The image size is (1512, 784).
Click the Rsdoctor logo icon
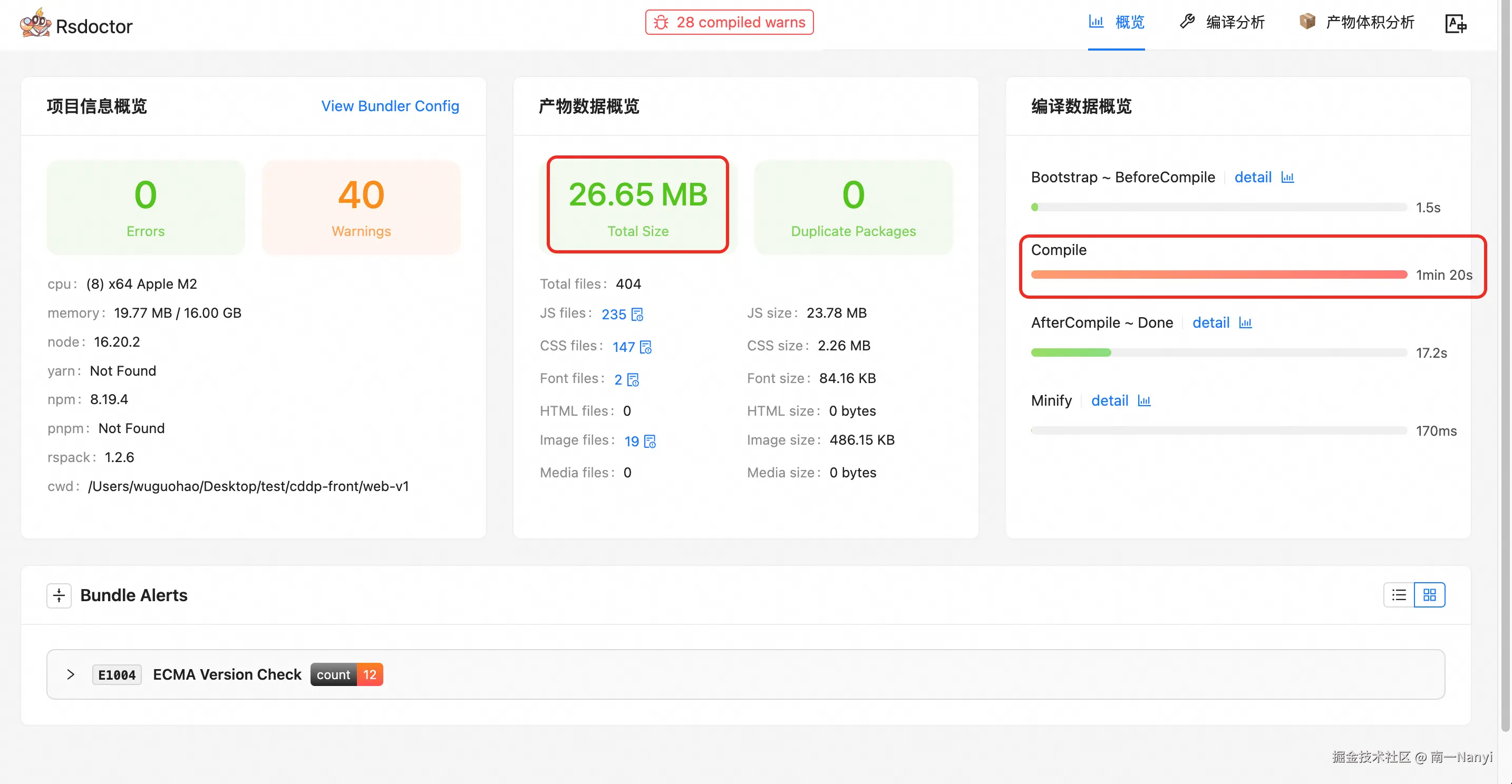pyautogui.click(x=35, y=24)
